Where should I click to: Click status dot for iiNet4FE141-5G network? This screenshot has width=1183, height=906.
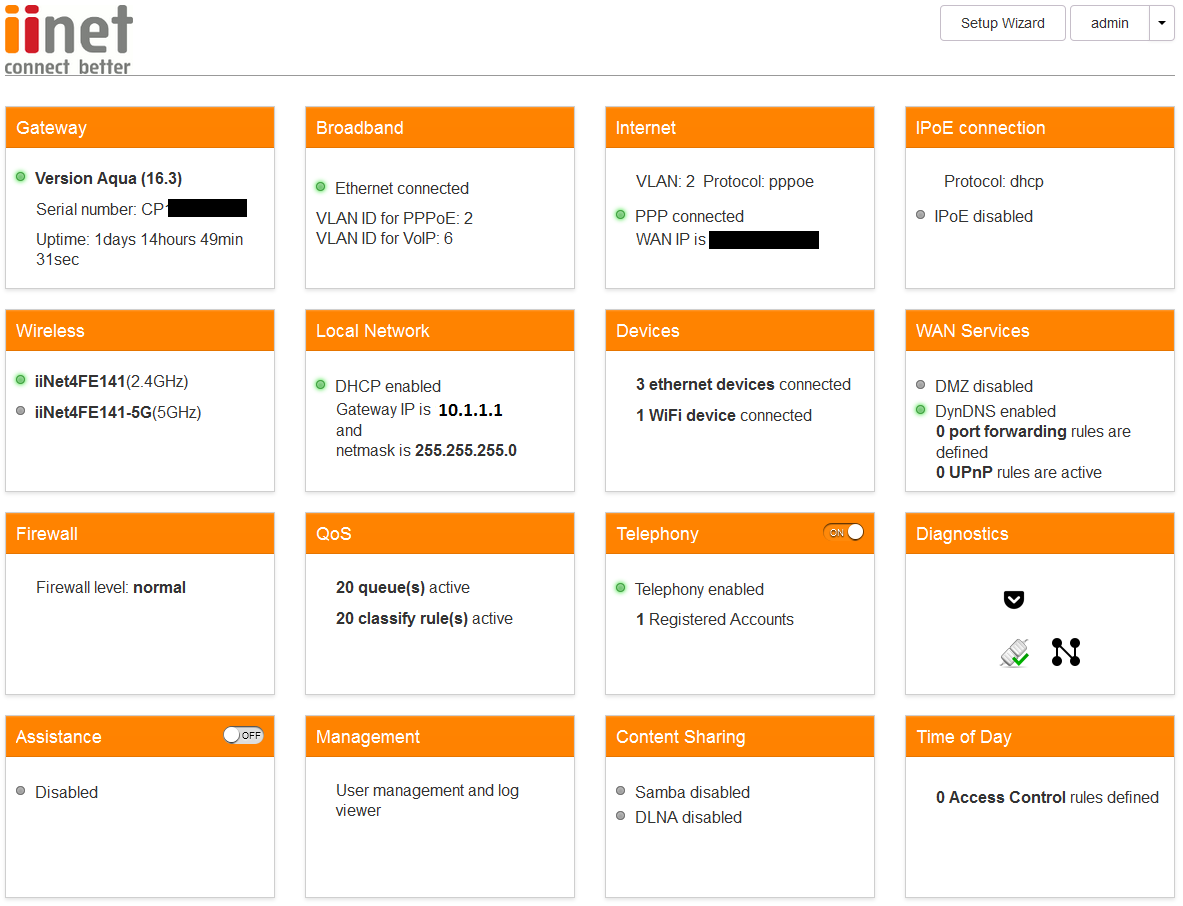[21, 410]
